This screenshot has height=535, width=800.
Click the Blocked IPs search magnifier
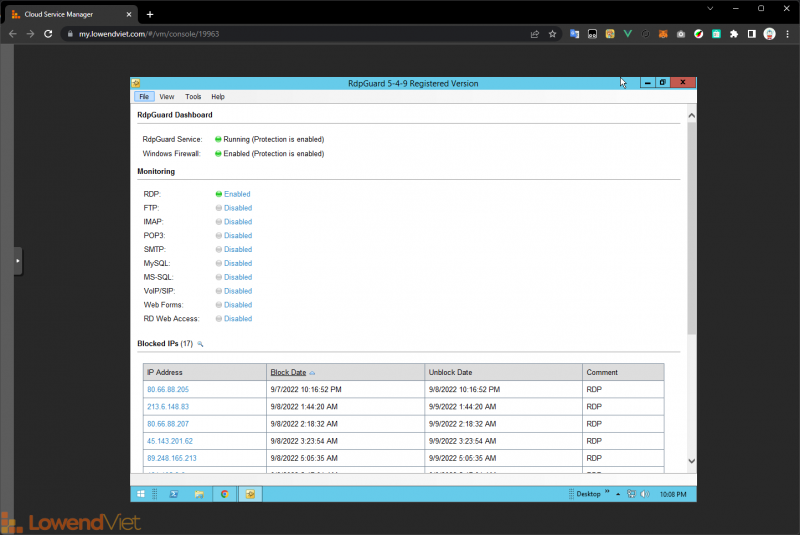point(201,344)
